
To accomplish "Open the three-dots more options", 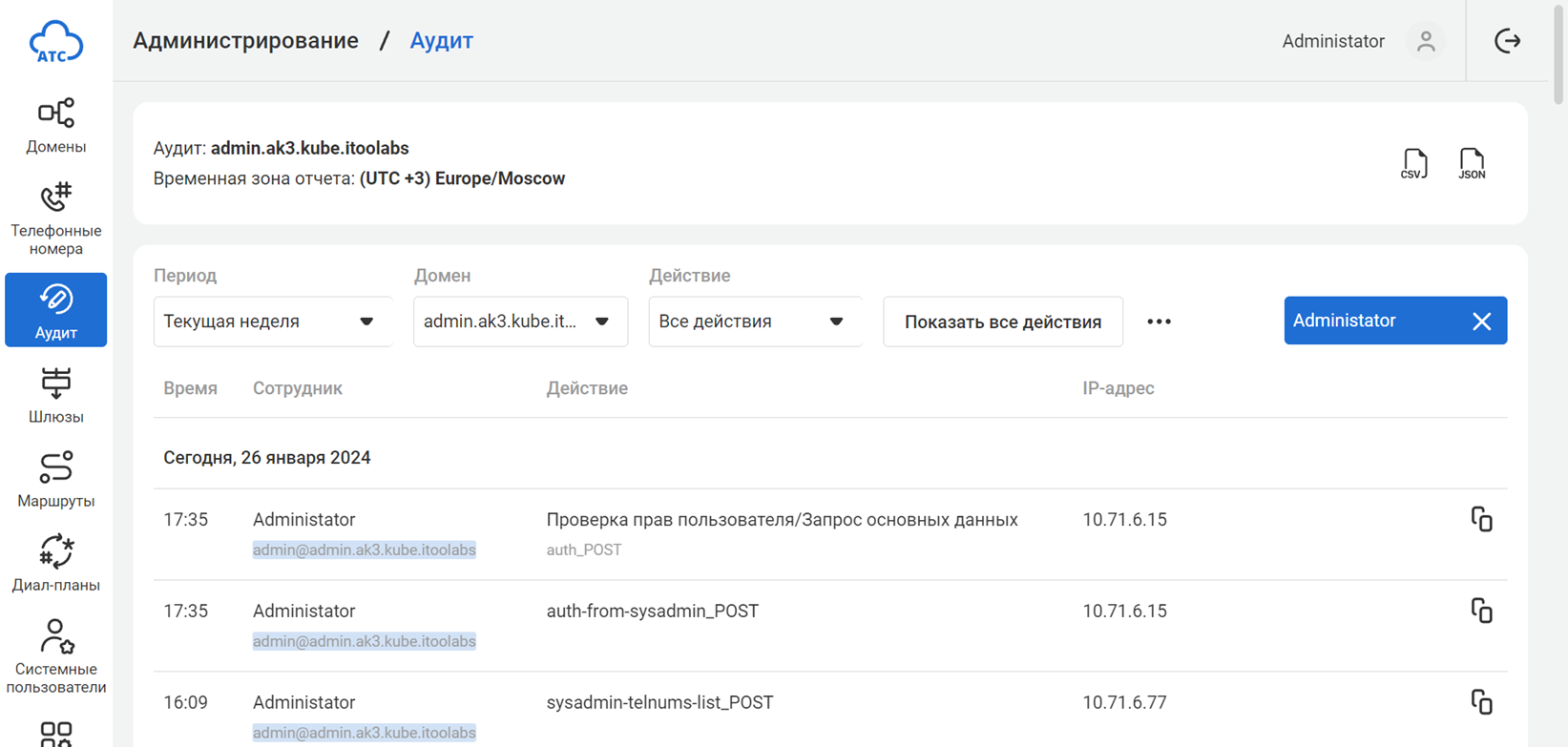I will [1159, 322].
